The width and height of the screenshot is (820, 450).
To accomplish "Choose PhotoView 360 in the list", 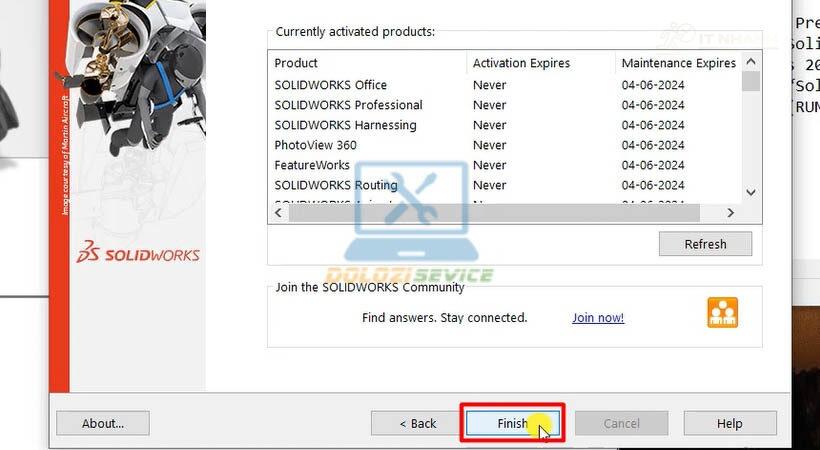I will point(315,145).
